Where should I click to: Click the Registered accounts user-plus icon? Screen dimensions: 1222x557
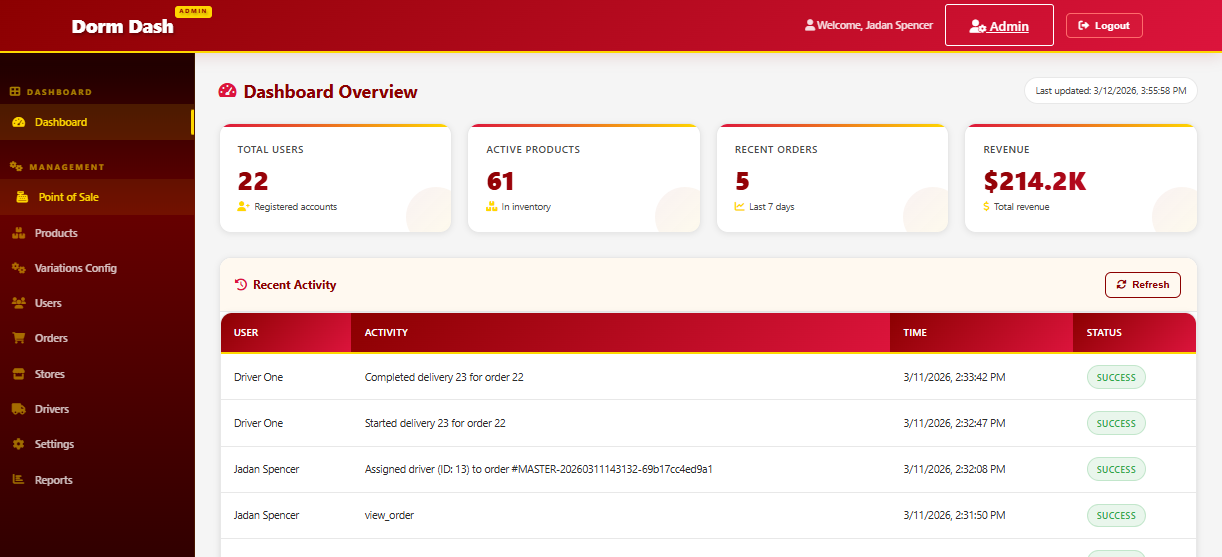[x=243, y=207]
